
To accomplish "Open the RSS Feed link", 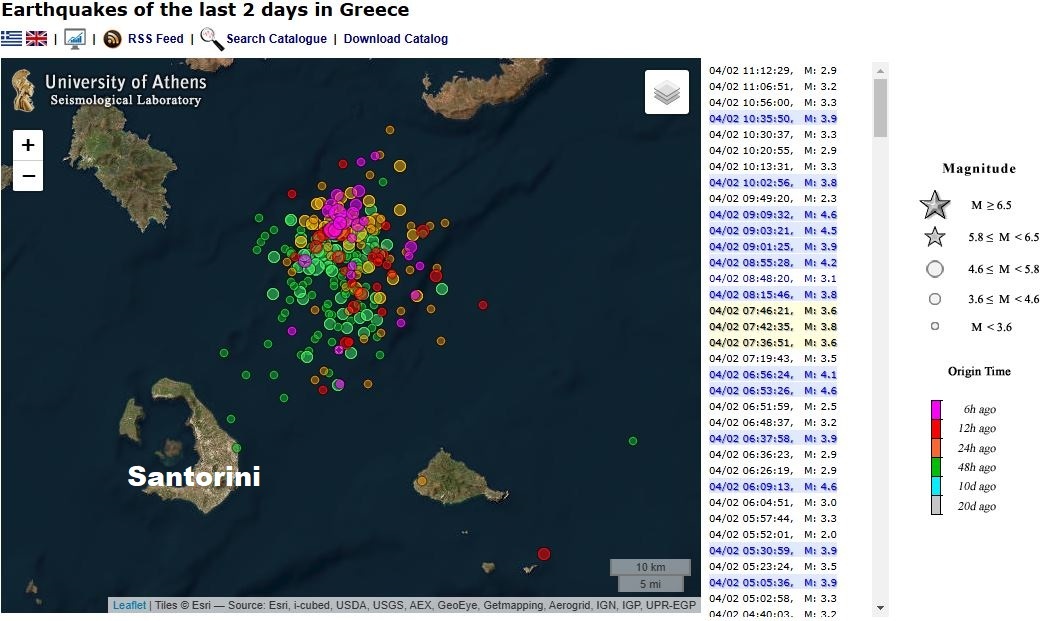I will (156, 39).
